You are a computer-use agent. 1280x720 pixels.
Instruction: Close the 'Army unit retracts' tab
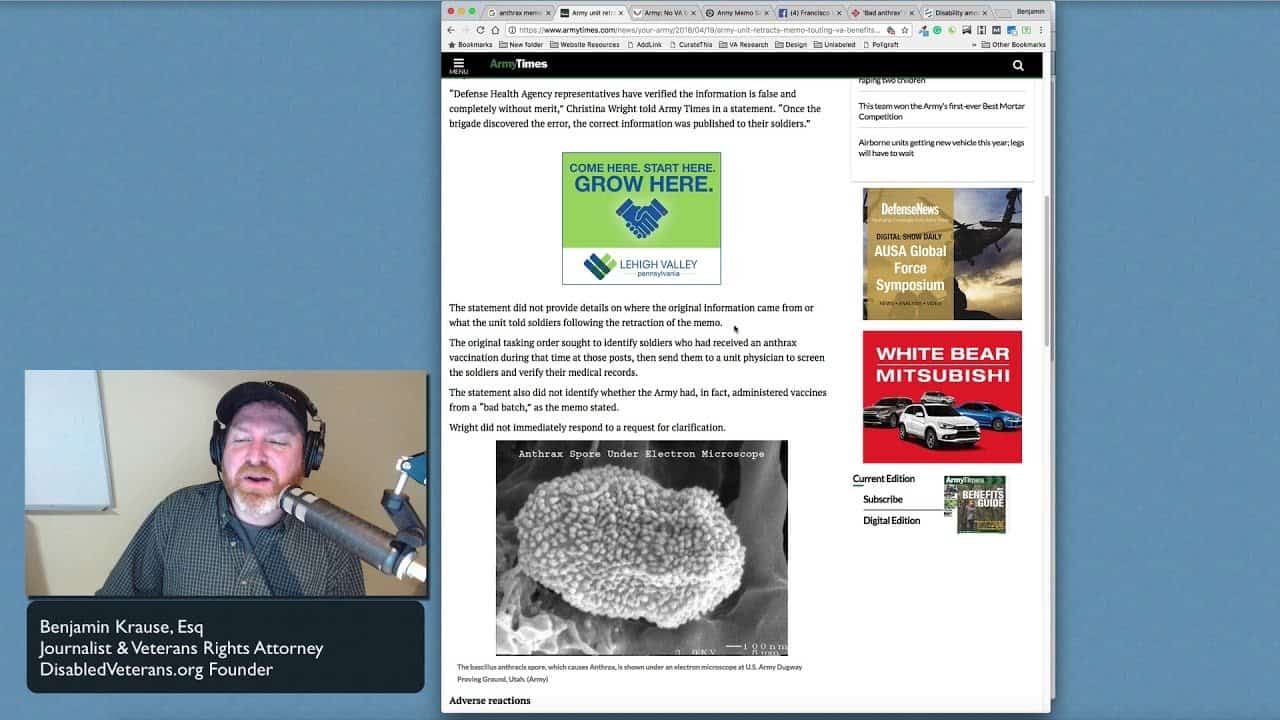point(621,13)
